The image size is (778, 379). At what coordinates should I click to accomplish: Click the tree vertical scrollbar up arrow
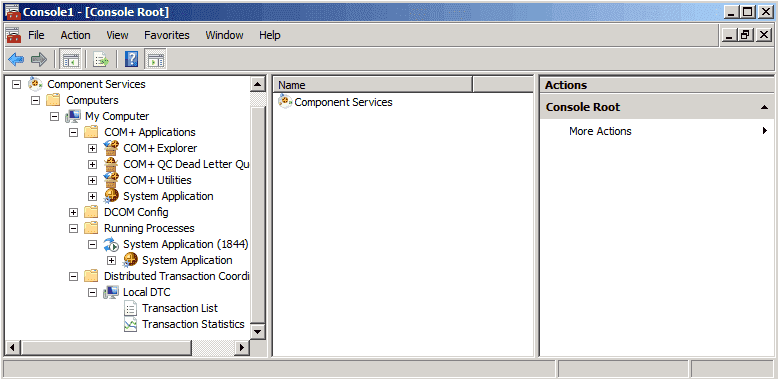pyautogui.click(x=257, y=84)
